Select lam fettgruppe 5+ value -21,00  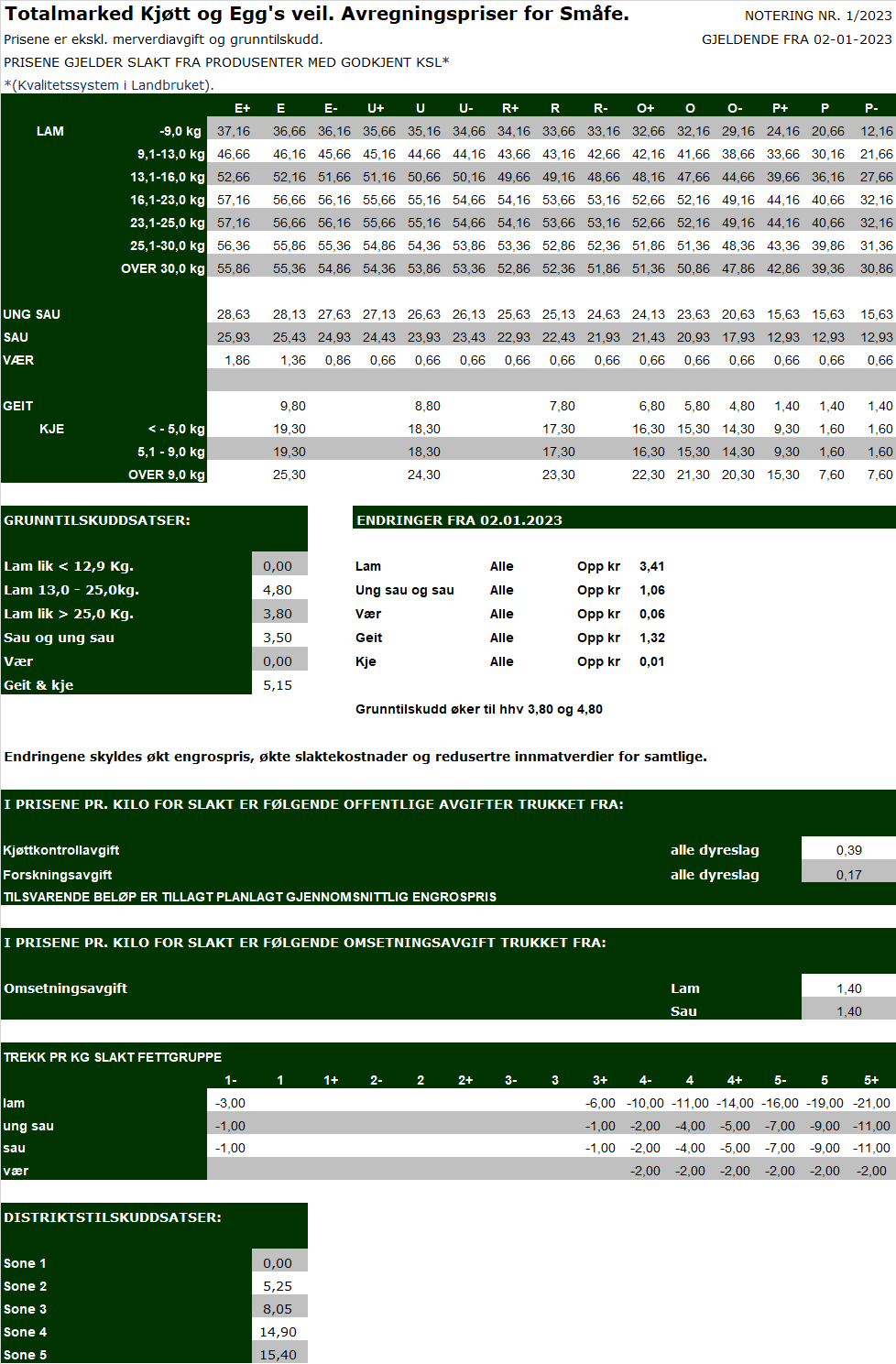(871, 1103)
